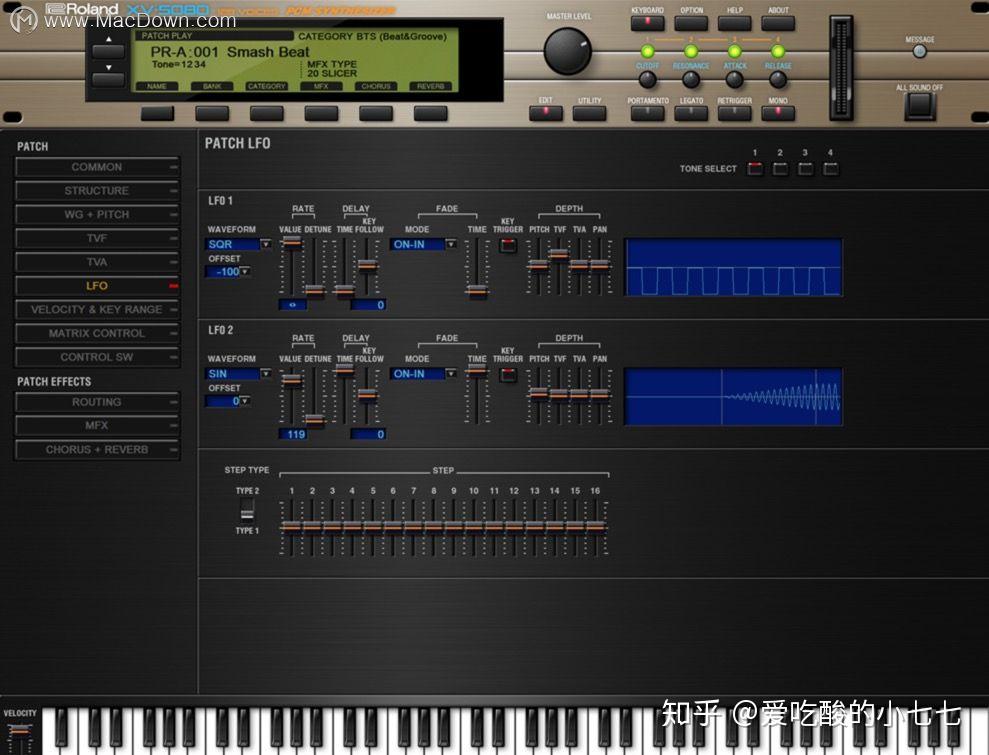
Task: Adjust the Step 8 slider
Action: 434,527
